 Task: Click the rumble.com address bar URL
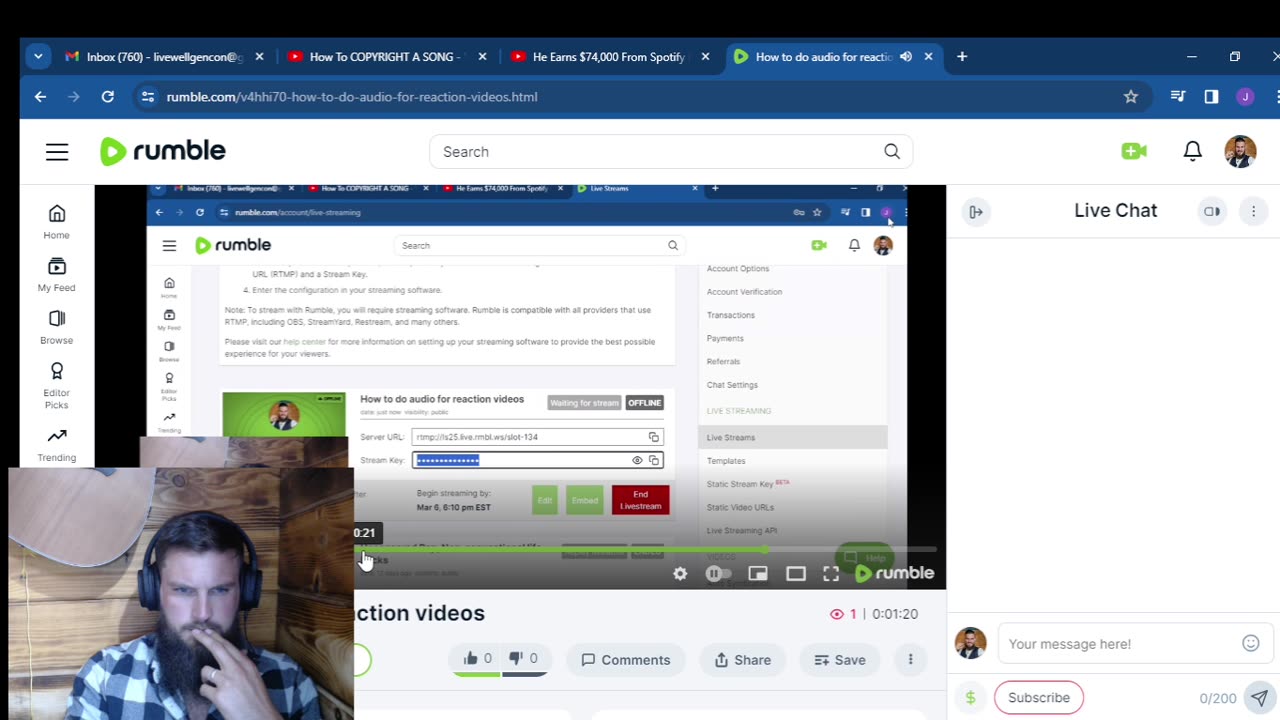click(x=352, y=97)
